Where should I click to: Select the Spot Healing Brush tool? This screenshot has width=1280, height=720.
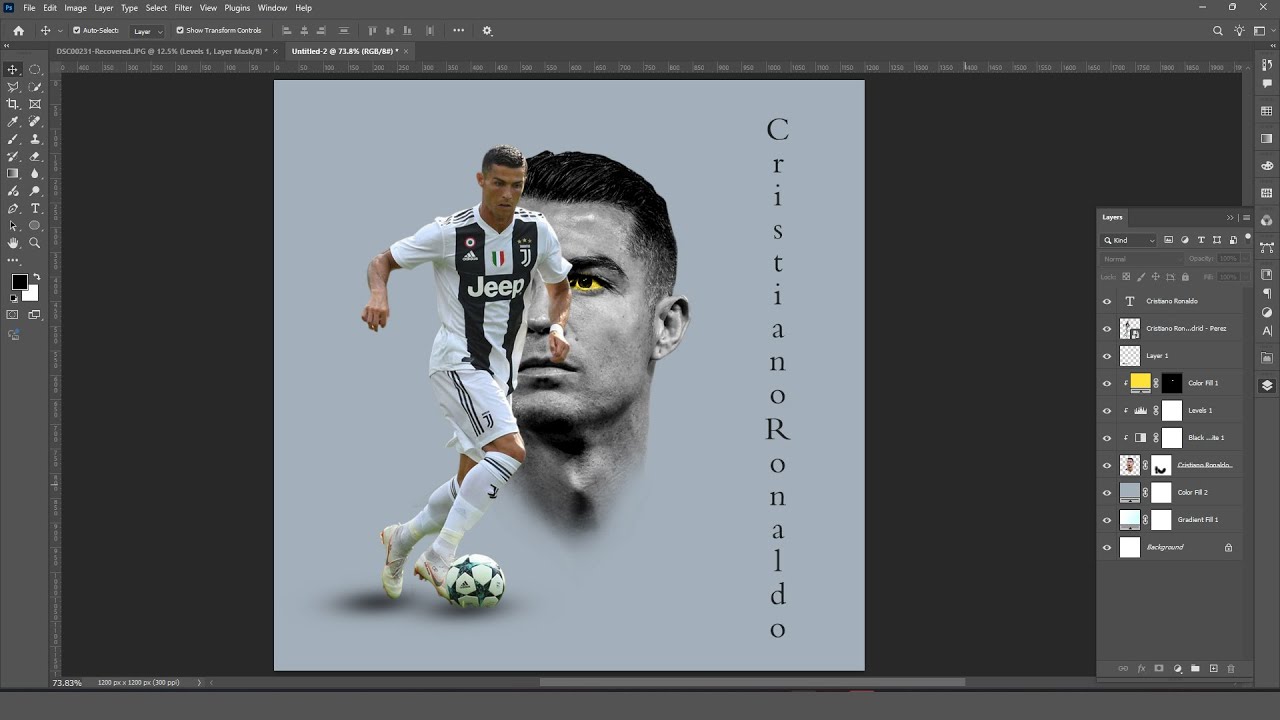35,121
